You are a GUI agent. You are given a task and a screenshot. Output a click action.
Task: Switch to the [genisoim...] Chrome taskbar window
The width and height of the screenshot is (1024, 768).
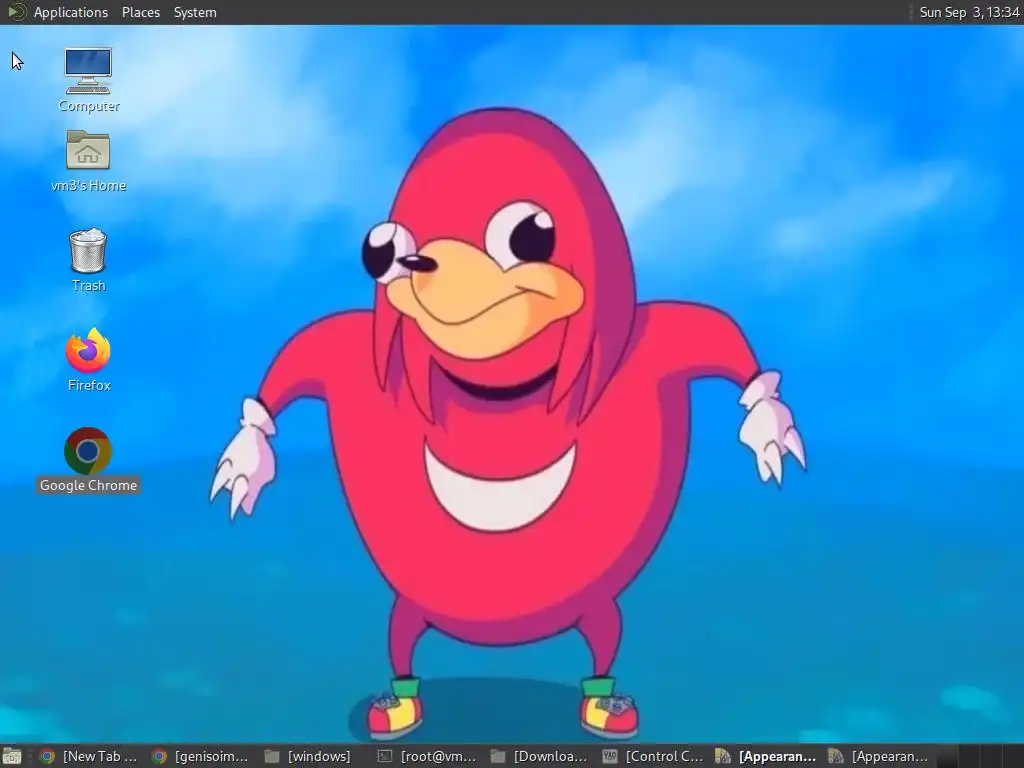pos(201,756)
